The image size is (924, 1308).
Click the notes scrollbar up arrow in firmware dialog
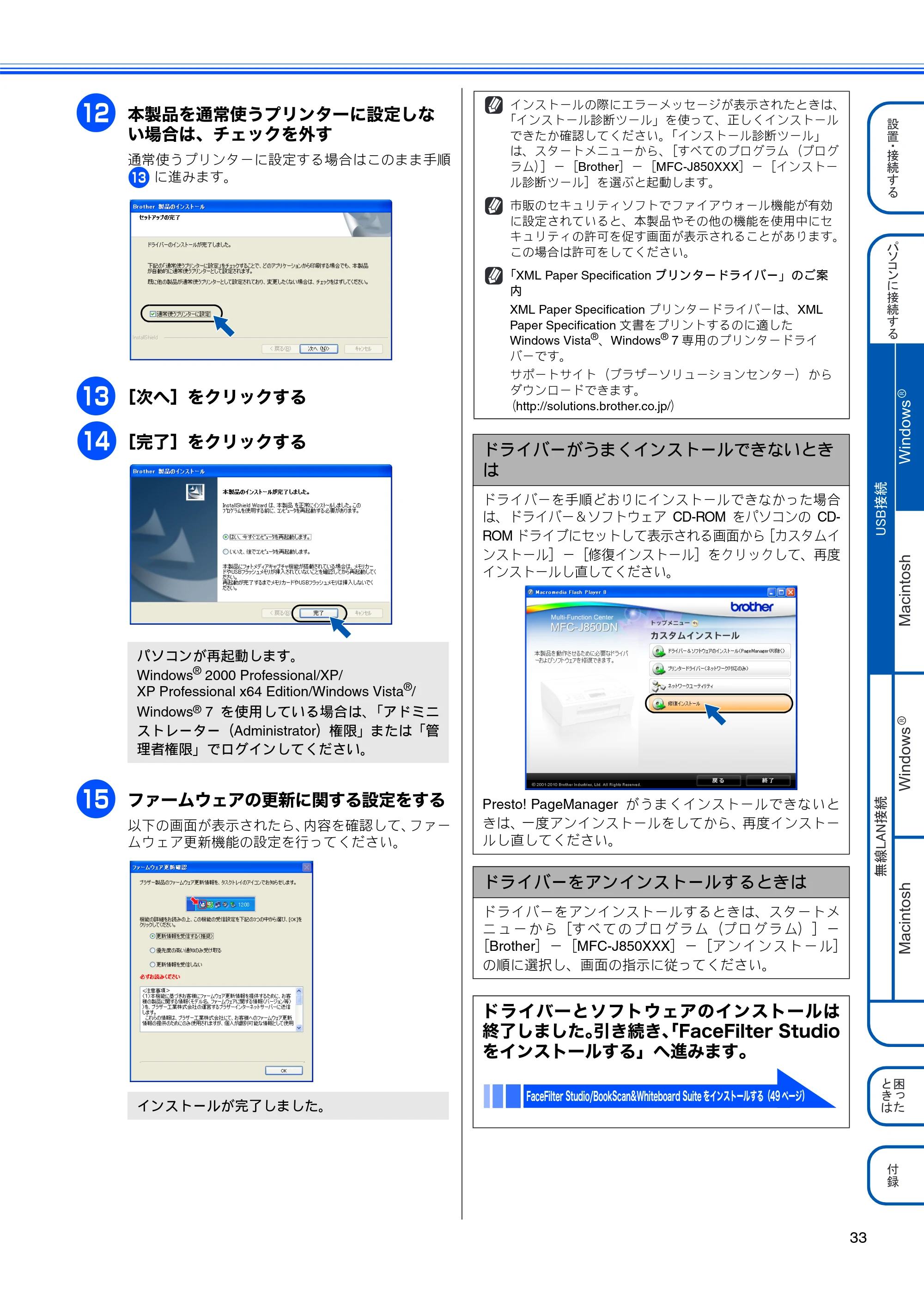click(299, 992)
